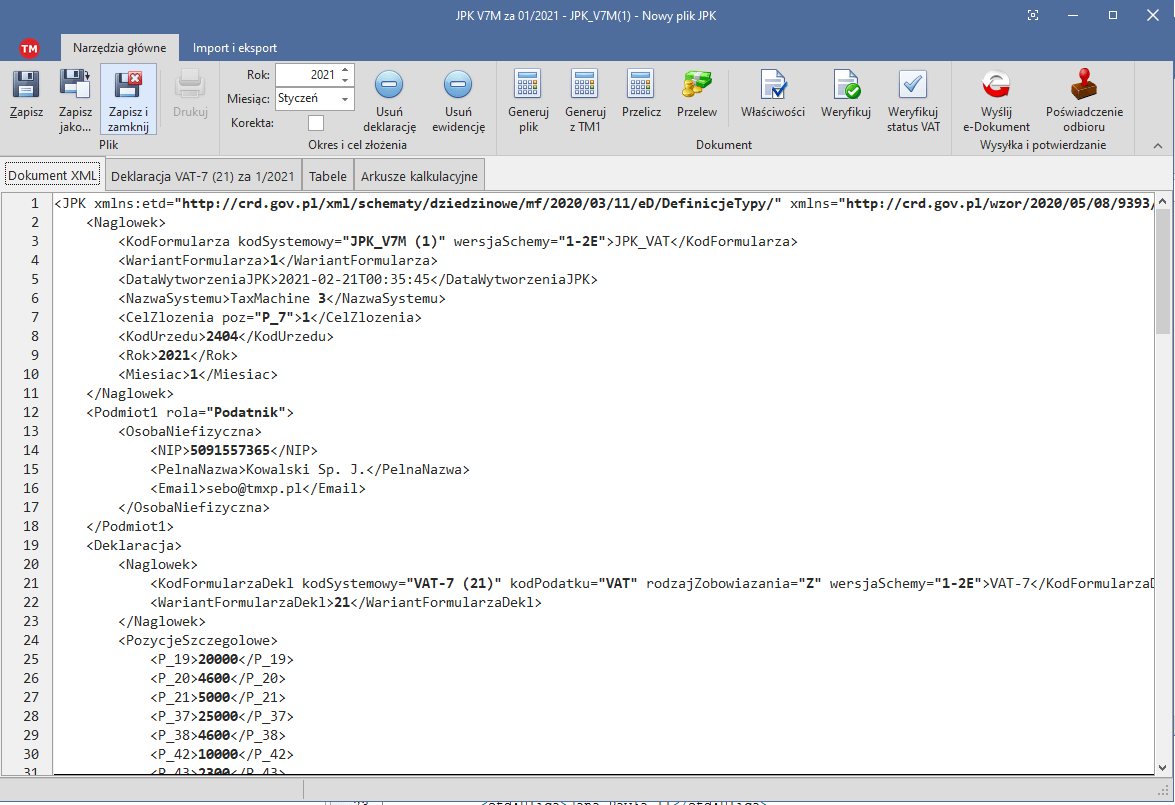Open the Tabele tab
The image size is (1175, 805).
coord(328,177)
